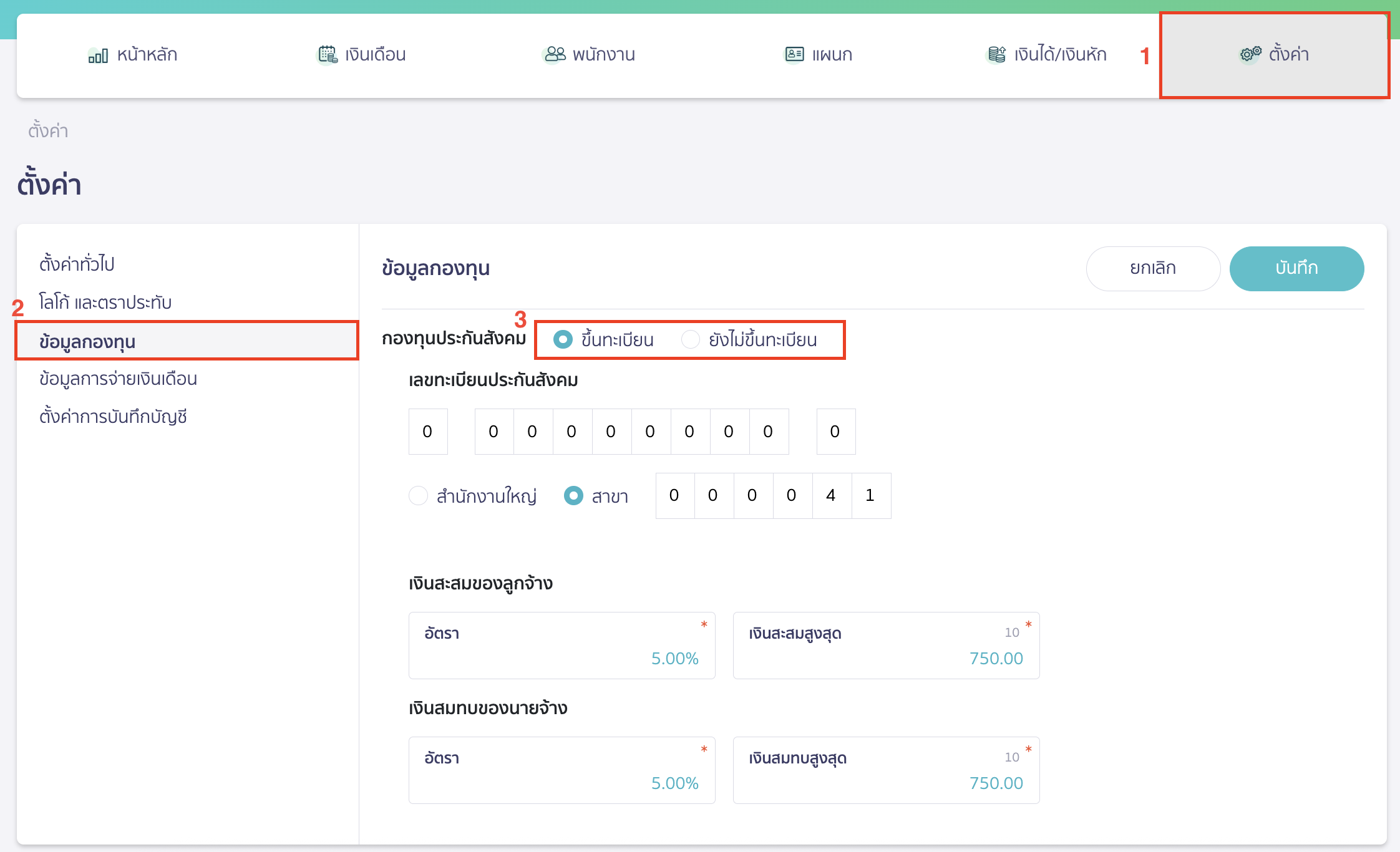Click the bar chart icon beside หน้าหลัก
The height and width of the screenshot is (852, 1400).
pyautogui.click(x=98, y=56)
